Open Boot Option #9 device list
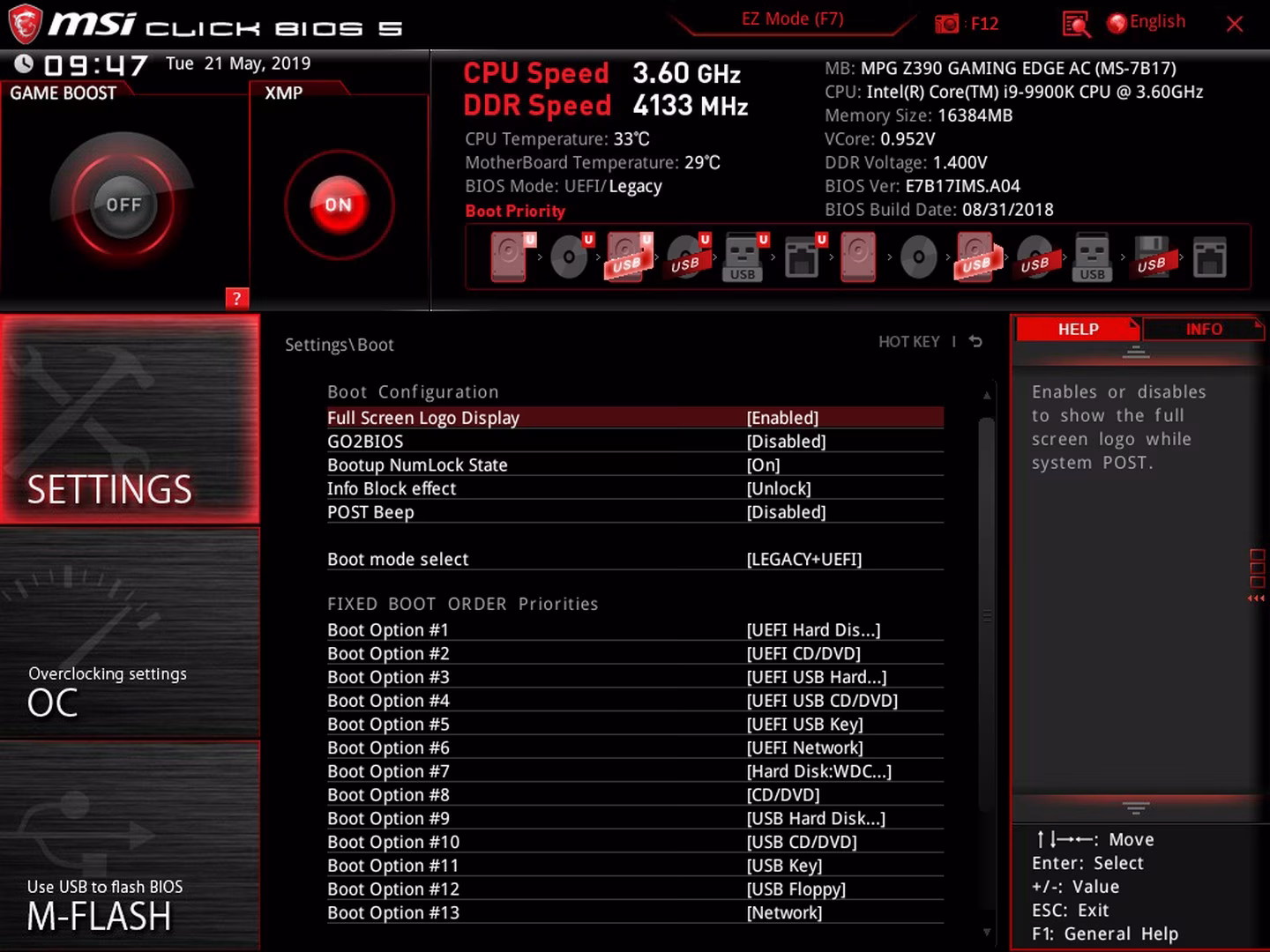This screenshot has width=1270, height=952. click(x=635, y=818)
